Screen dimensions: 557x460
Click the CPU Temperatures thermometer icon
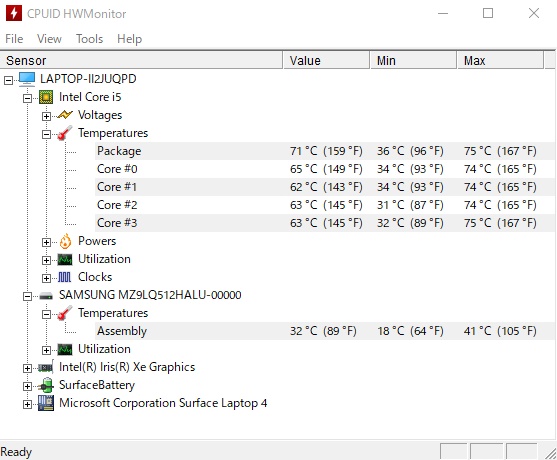[65, 133]
